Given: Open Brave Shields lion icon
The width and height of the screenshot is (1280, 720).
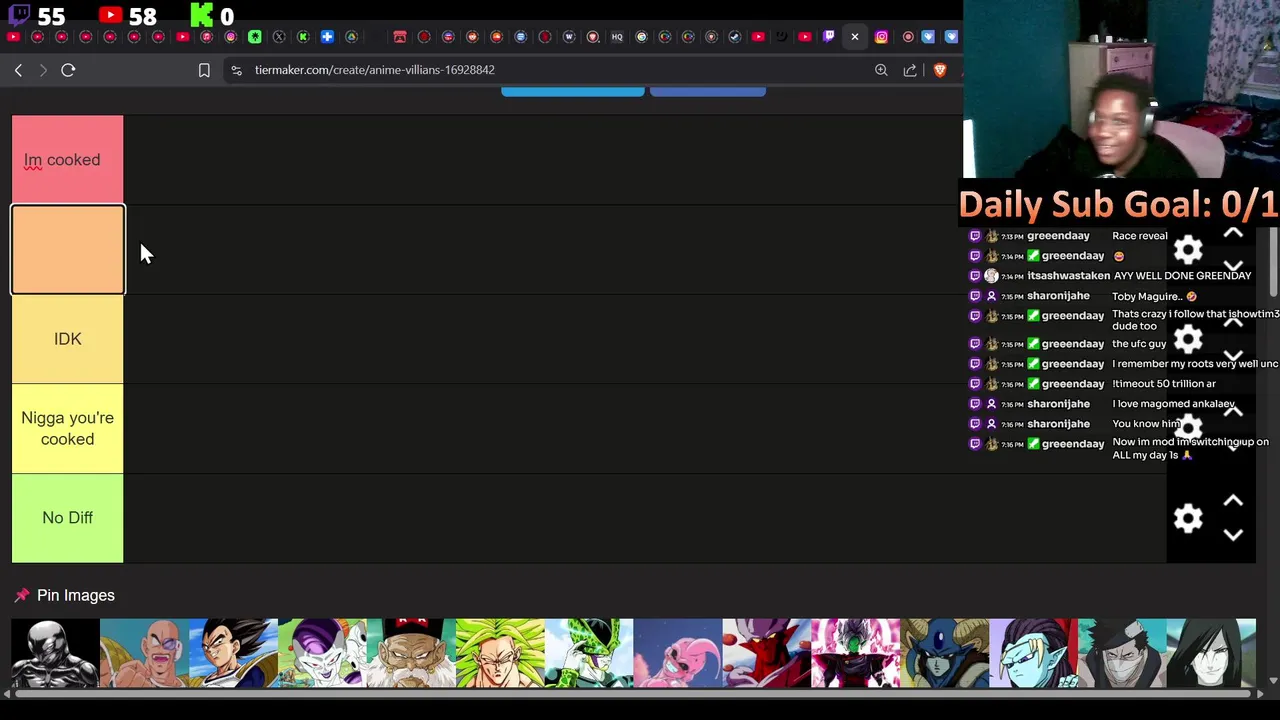Looking at the screenshot, I should [940, 70].
